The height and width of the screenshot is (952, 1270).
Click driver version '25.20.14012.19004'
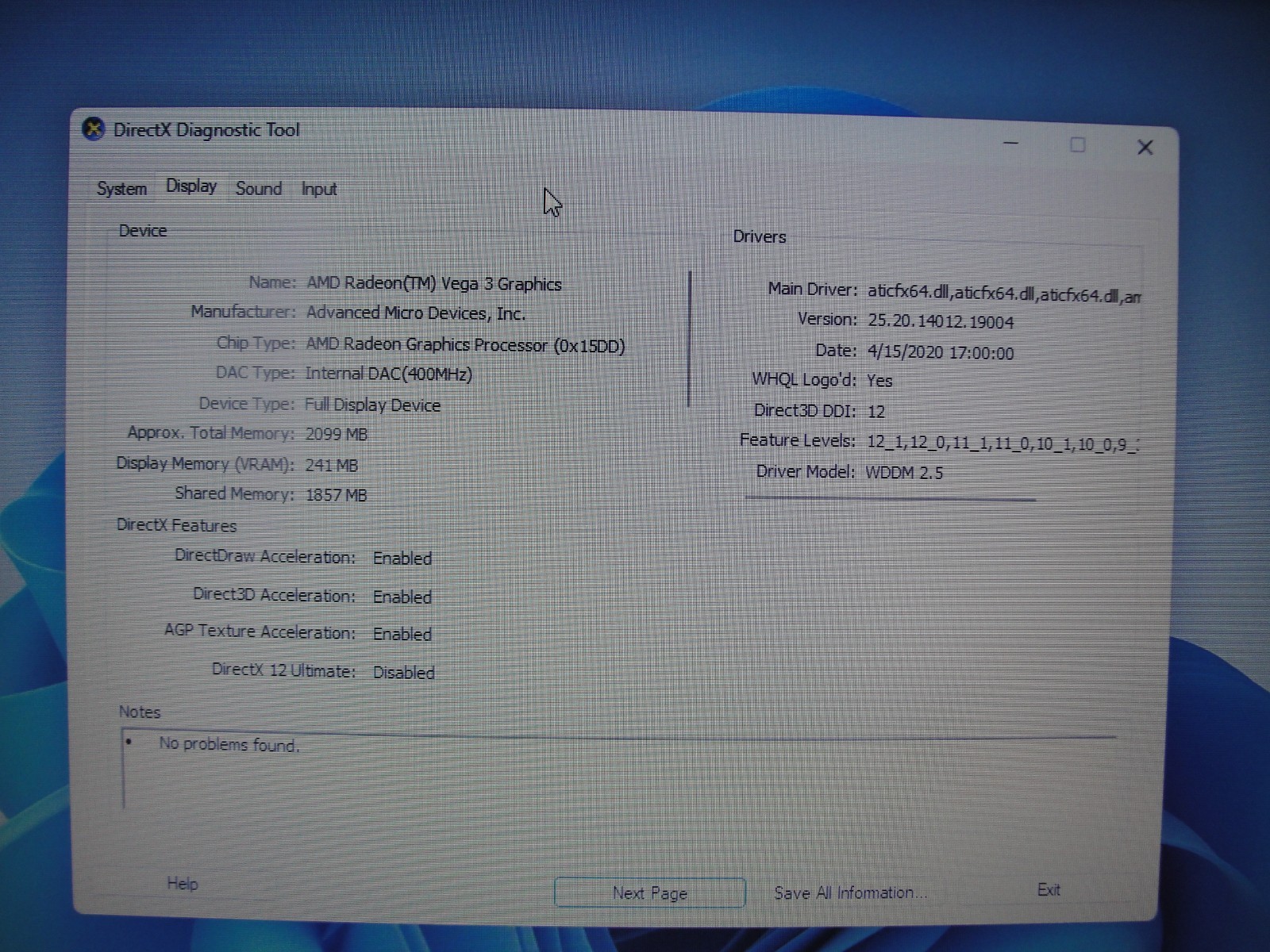point(941,321)
